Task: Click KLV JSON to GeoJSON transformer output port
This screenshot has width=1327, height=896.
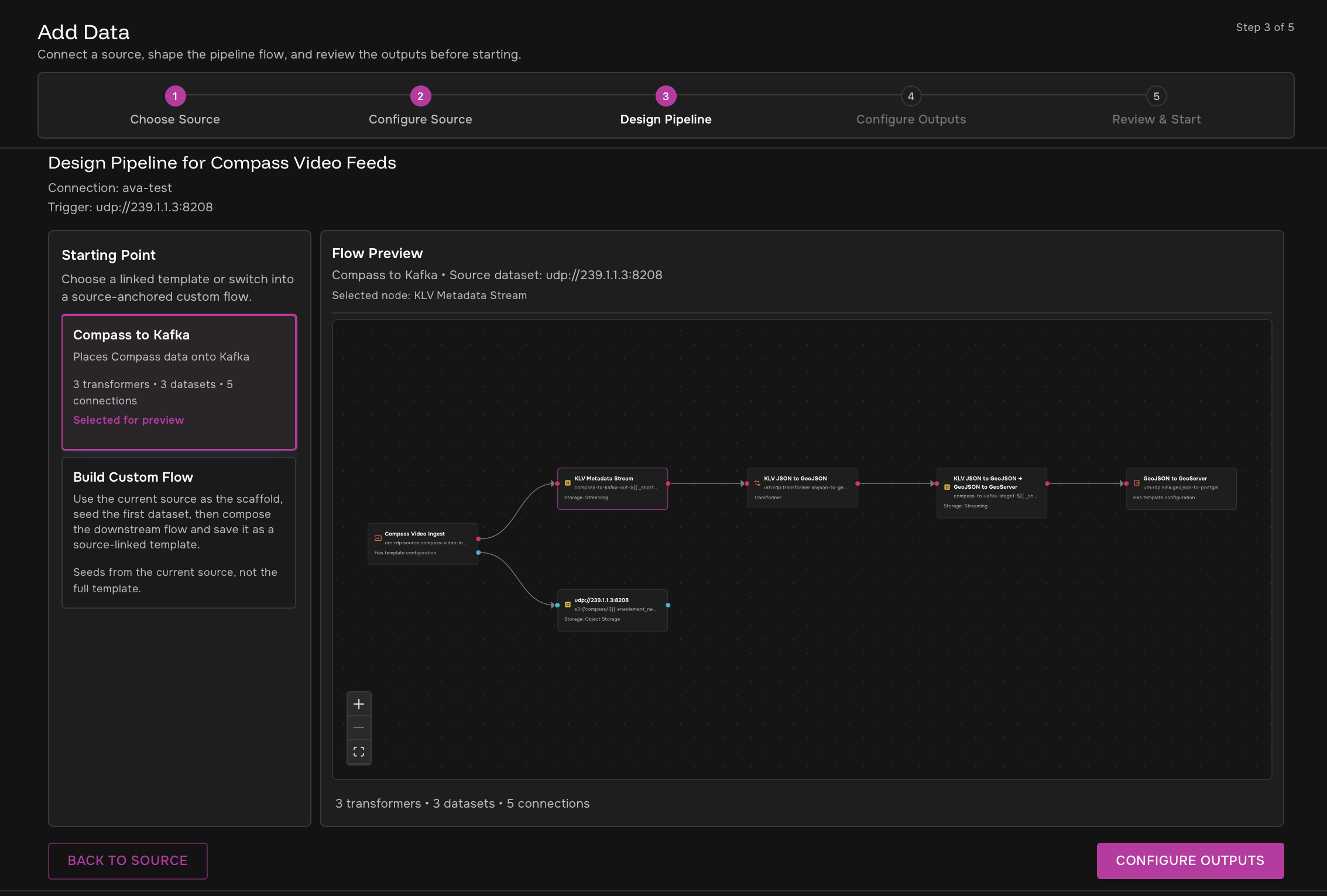Action: (x=858, y=483)
